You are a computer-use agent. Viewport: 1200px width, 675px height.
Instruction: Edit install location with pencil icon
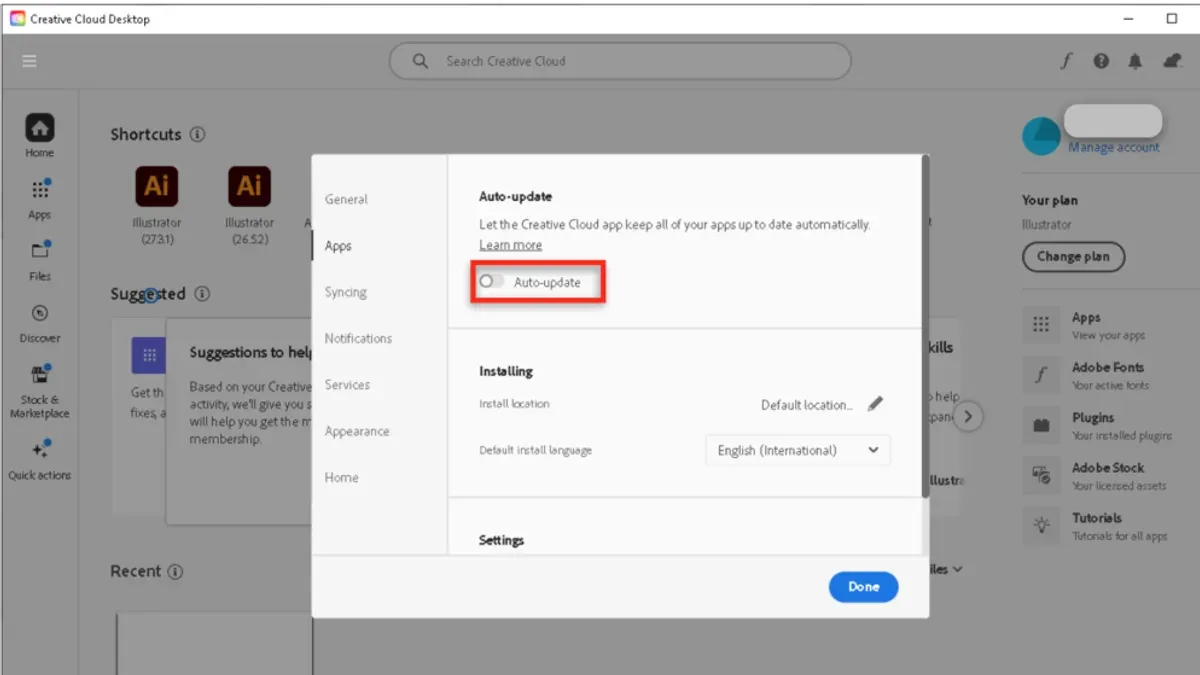point(875,404)
